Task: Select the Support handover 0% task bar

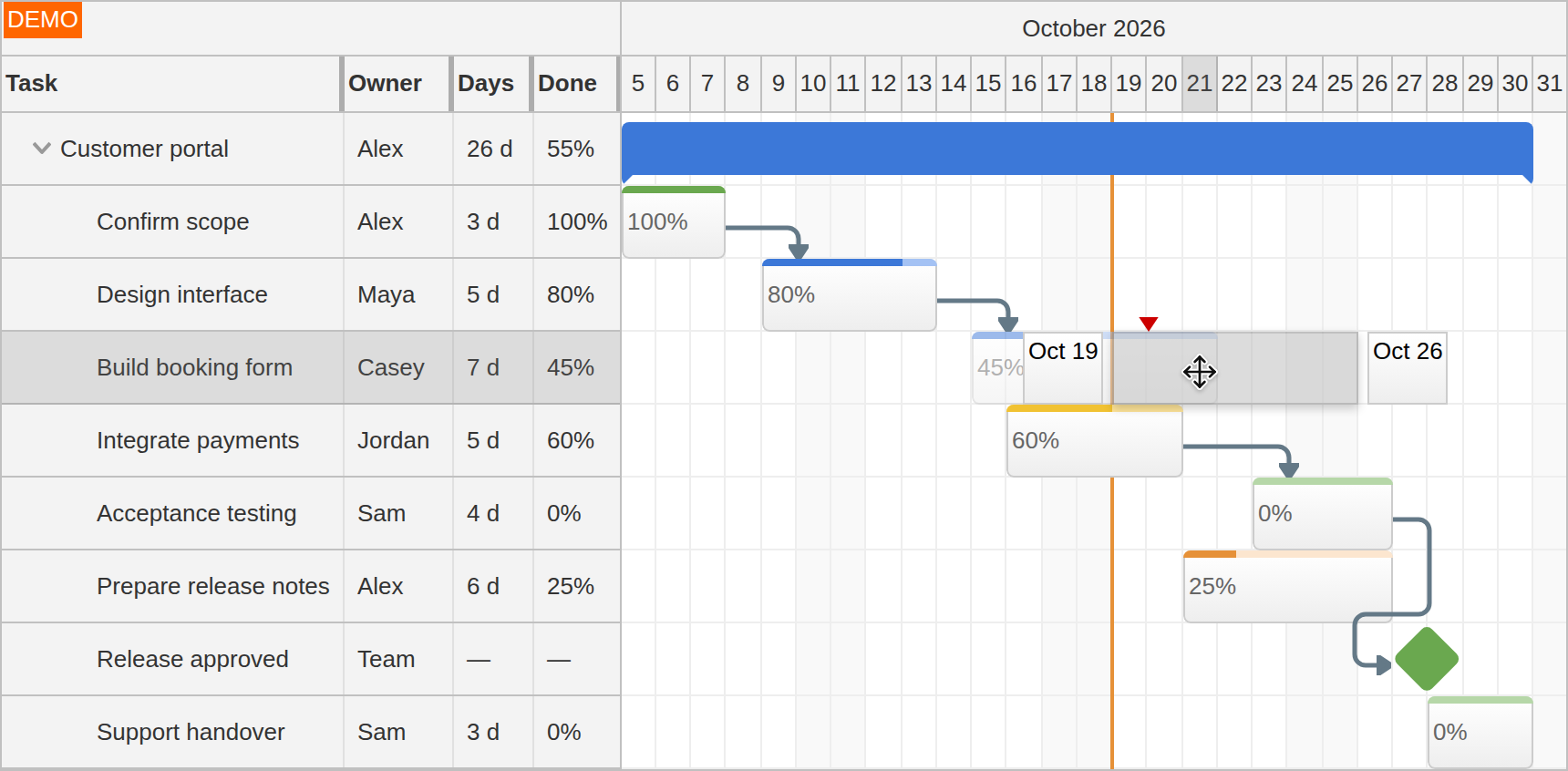Action: [x=1480, y=732]
